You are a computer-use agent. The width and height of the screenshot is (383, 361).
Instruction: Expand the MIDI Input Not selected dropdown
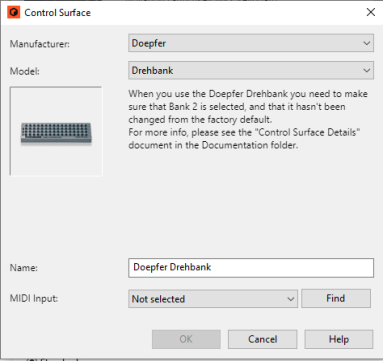click(213, 299)
